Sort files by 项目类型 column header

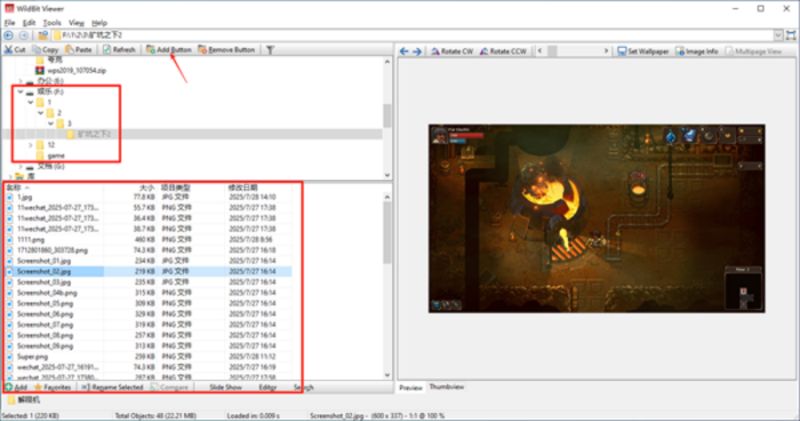click(176, 188)
